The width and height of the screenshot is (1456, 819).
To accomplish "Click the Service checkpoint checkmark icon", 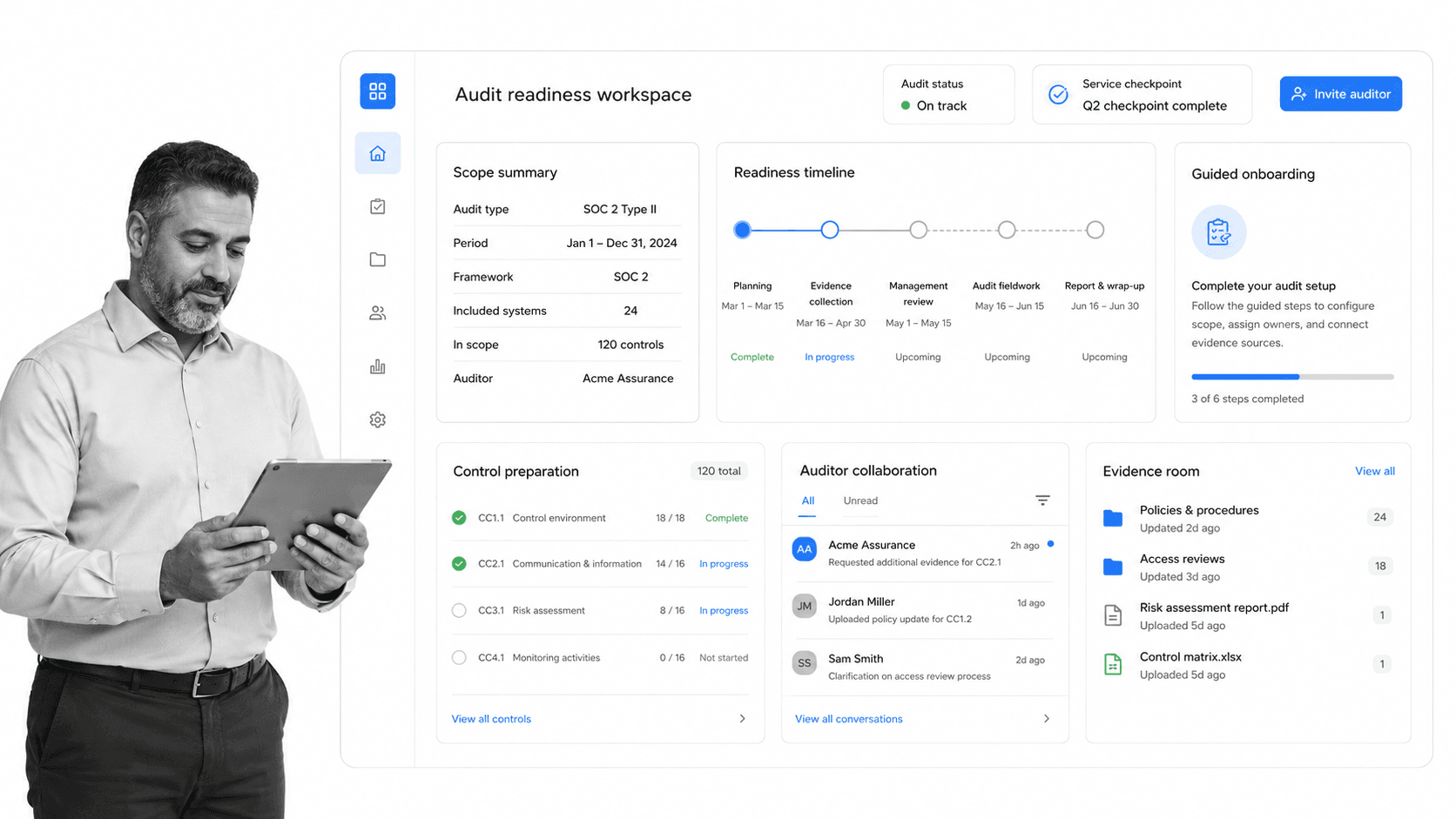I will [1058, 94].
